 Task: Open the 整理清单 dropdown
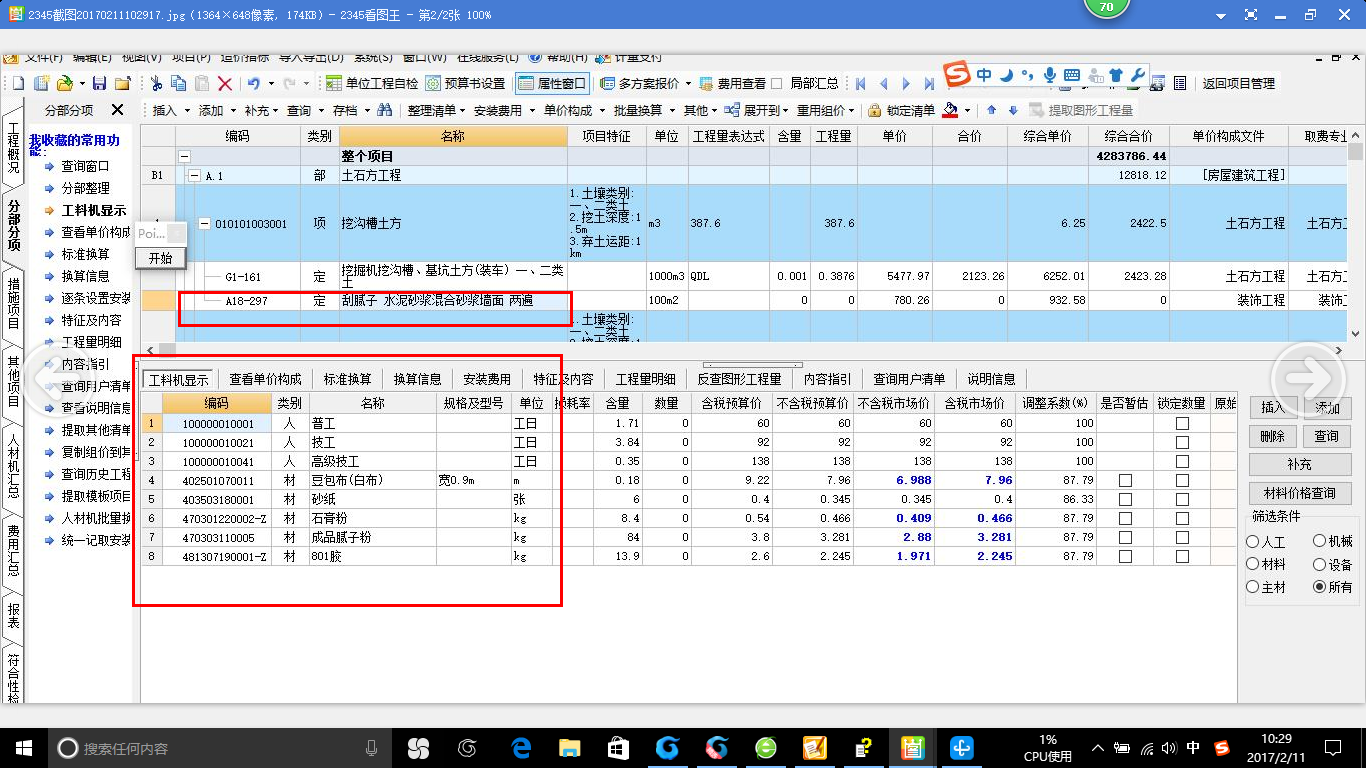[x=436, y=110]
